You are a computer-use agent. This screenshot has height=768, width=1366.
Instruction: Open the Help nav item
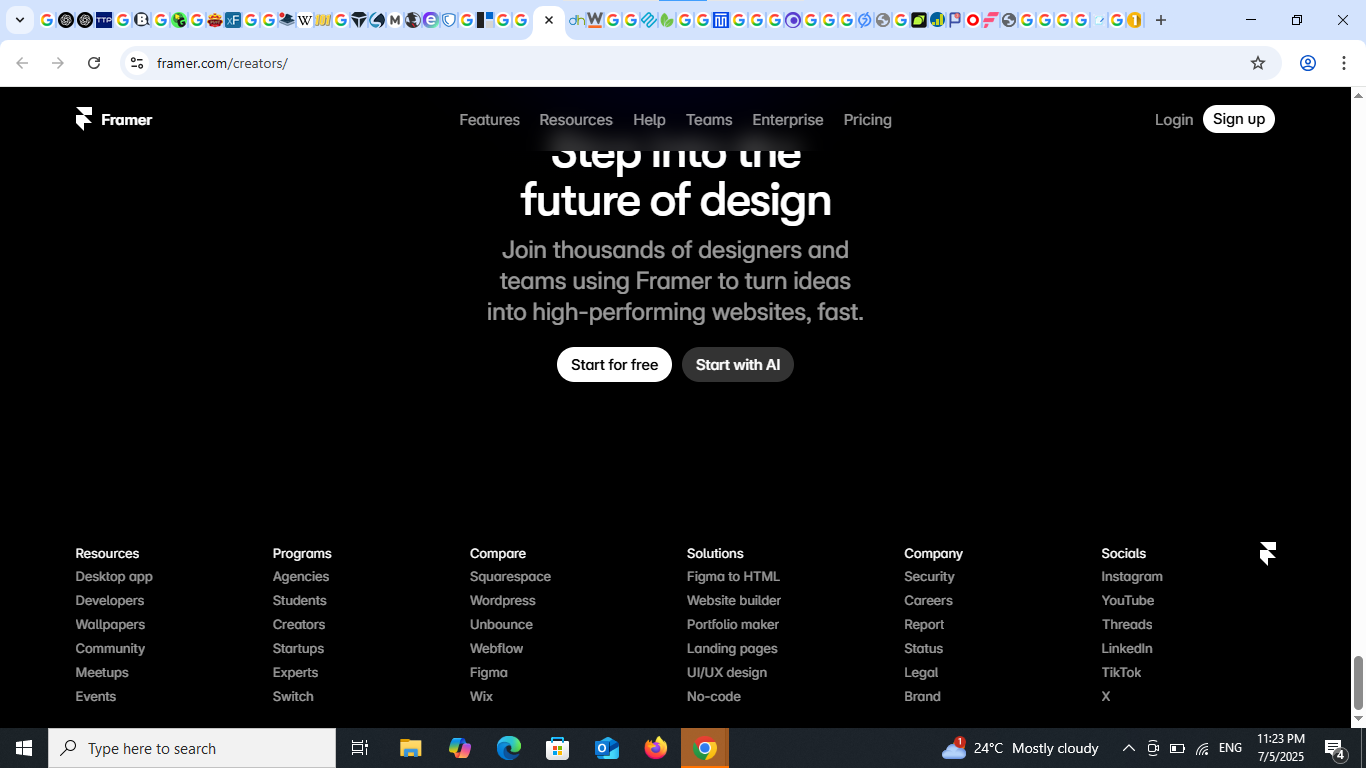[649, 120]
